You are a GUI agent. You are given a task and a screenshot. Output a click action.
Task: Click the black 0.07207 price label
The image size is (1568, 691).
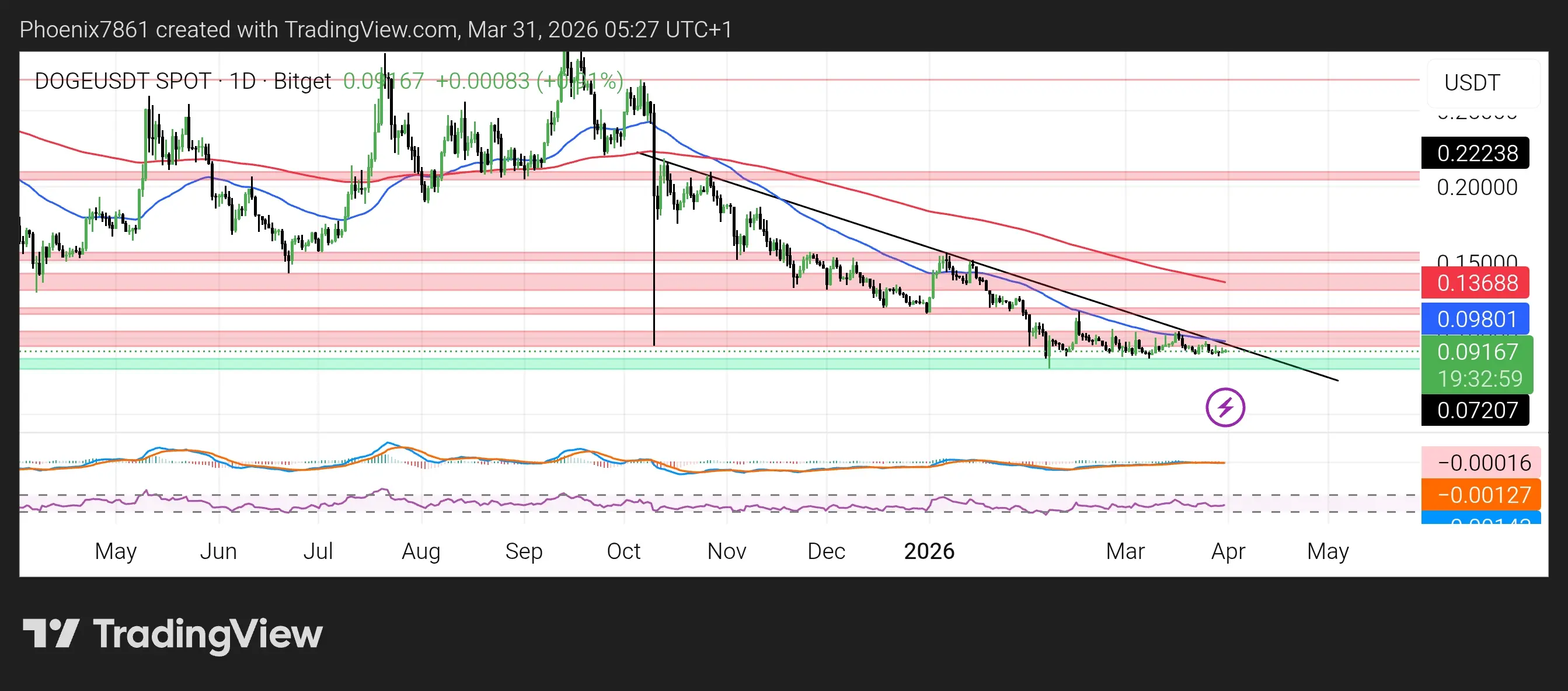pos(1477,411)
